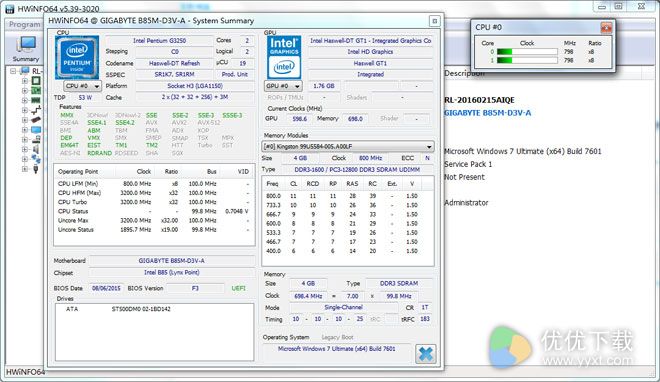660x382 pixels.
Task: Click the BIOS Date 08/06/2015 value
Action: pos(106,288)
